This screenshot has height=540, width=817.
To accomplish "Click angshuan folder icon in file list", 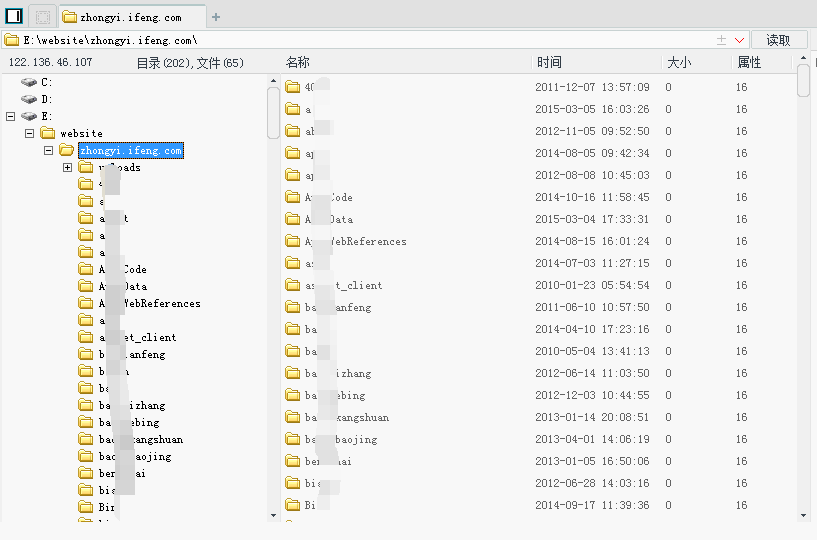I will [293, 417].
